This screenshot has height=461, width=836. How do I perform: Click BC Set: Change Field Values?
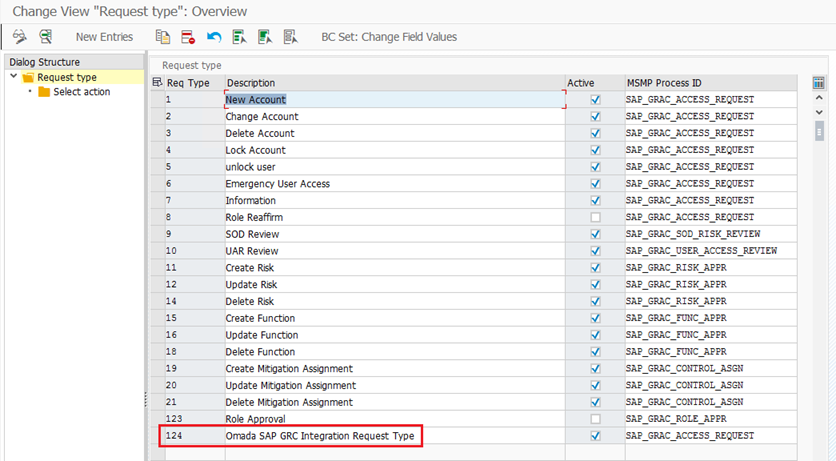coord(389,37)
